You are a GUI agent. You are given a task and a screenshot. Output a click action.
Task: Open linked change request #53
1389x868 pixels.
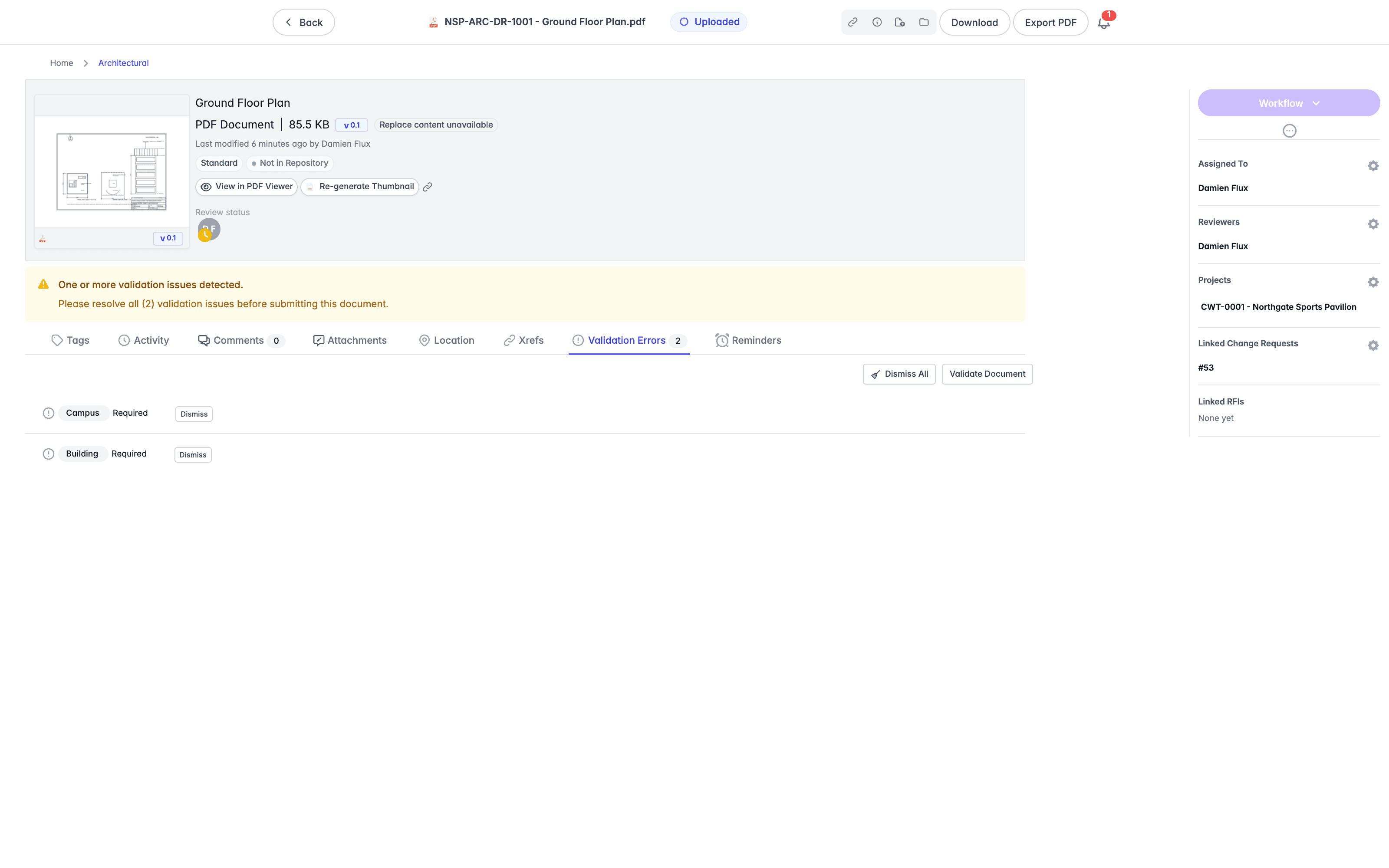click(1206, 368)
